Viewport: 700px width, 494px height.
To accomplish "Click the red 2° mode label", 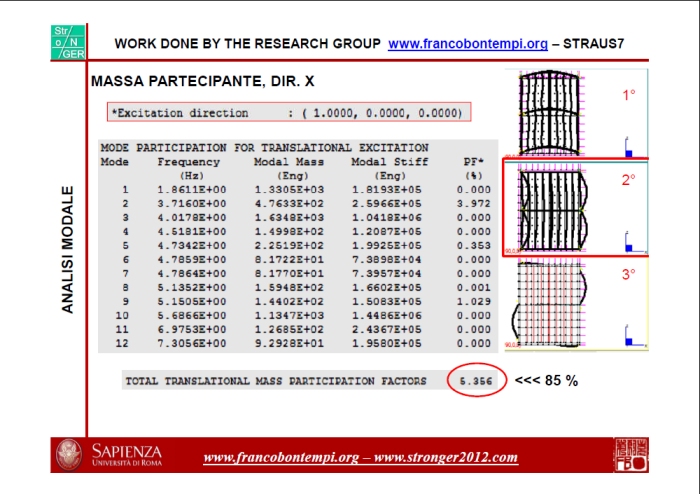I will coord(629,181).
